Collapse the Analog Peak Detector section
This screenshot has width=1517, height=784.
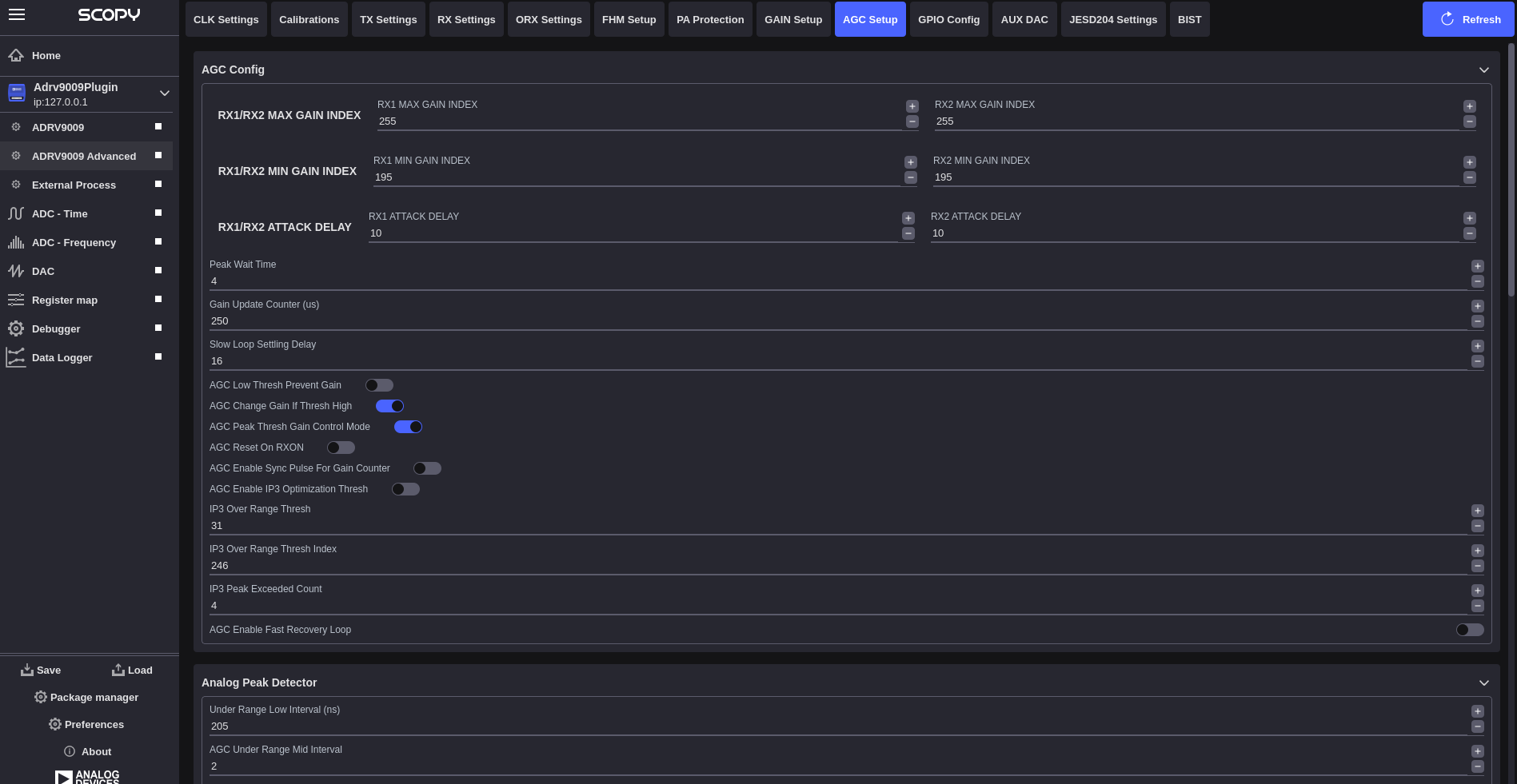click(1484, 683)
